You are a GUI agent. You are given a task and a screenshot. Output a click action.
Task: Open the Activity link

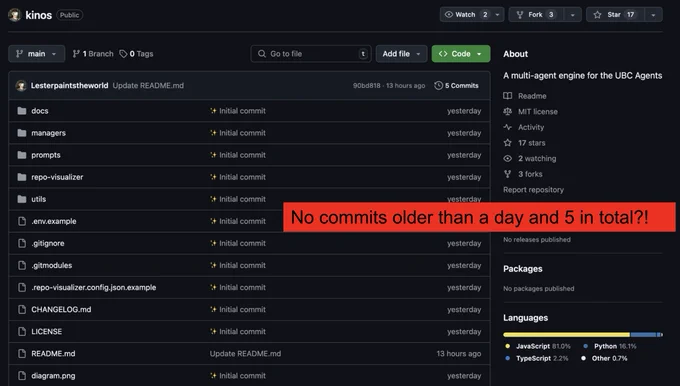[531, 127]
